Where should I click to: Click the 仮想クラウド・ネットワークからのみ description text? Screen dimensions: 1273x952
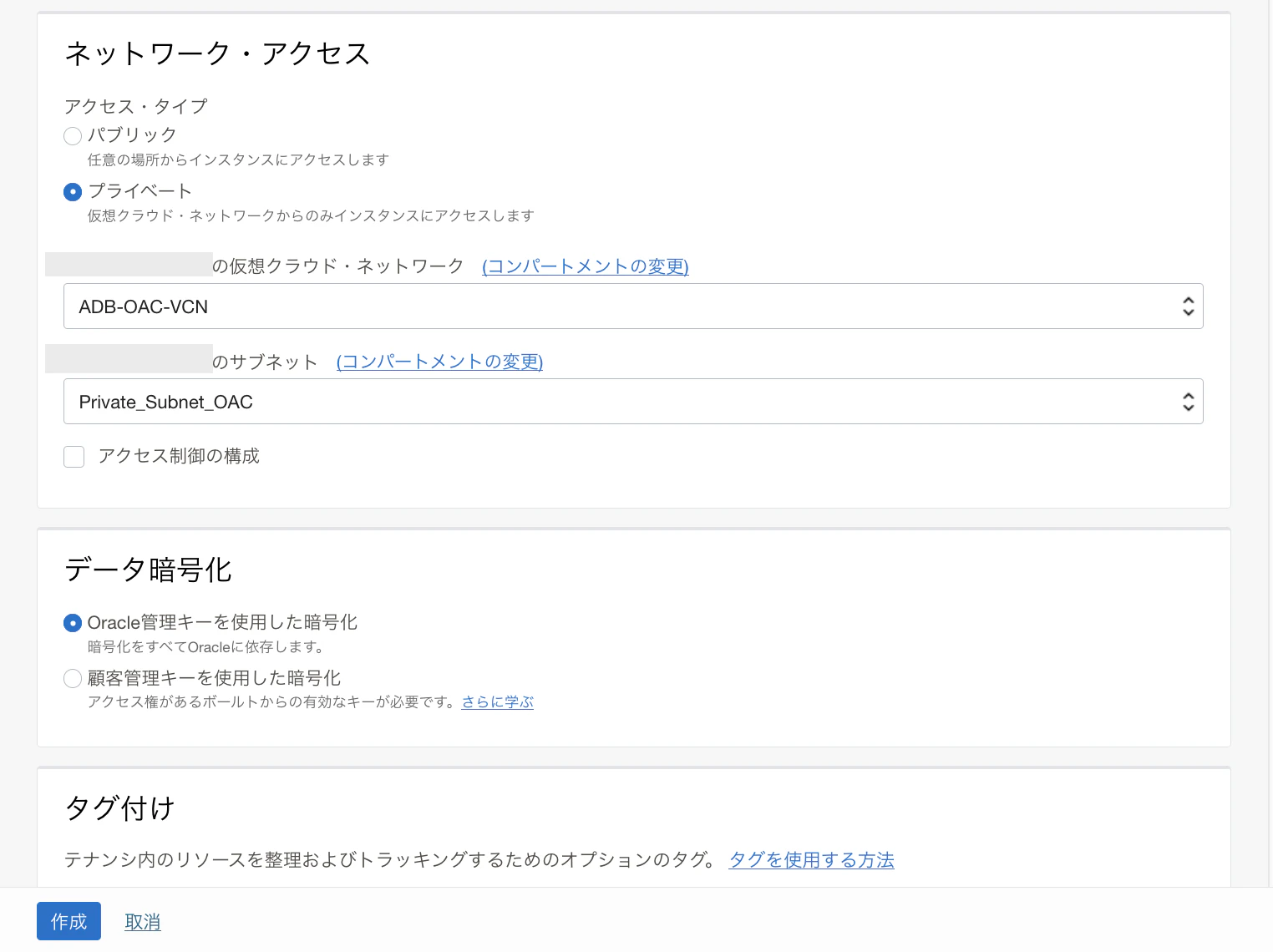pos(311,215)
